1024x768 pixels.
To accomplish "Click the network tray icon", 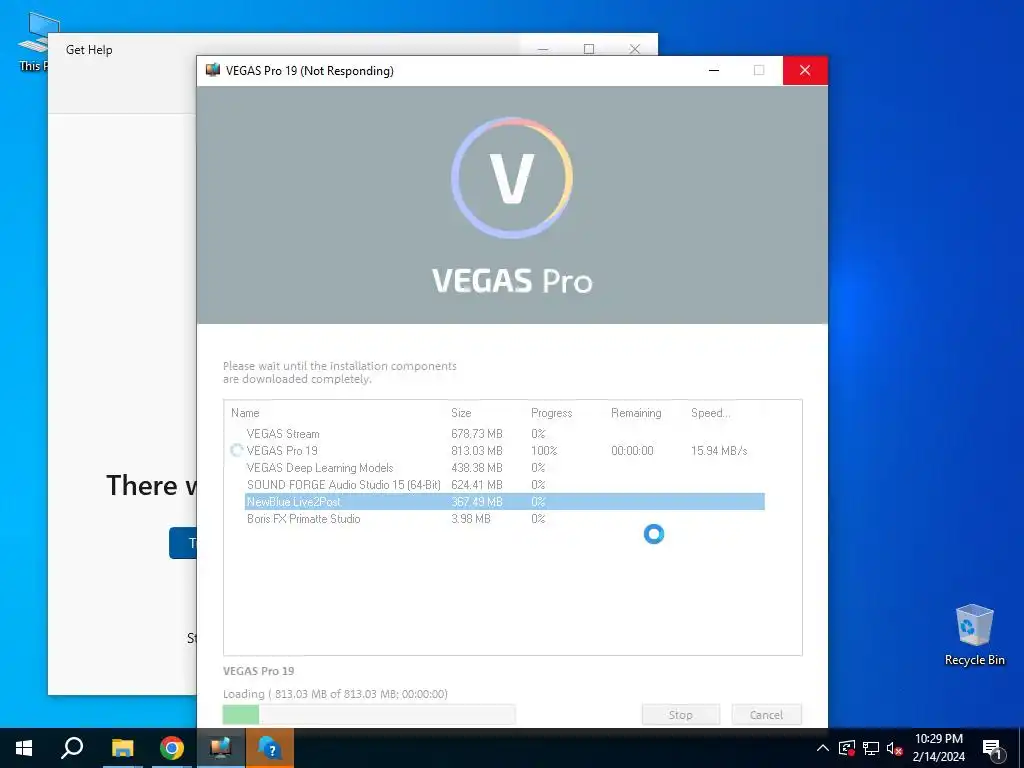I will tap(871, 748).
